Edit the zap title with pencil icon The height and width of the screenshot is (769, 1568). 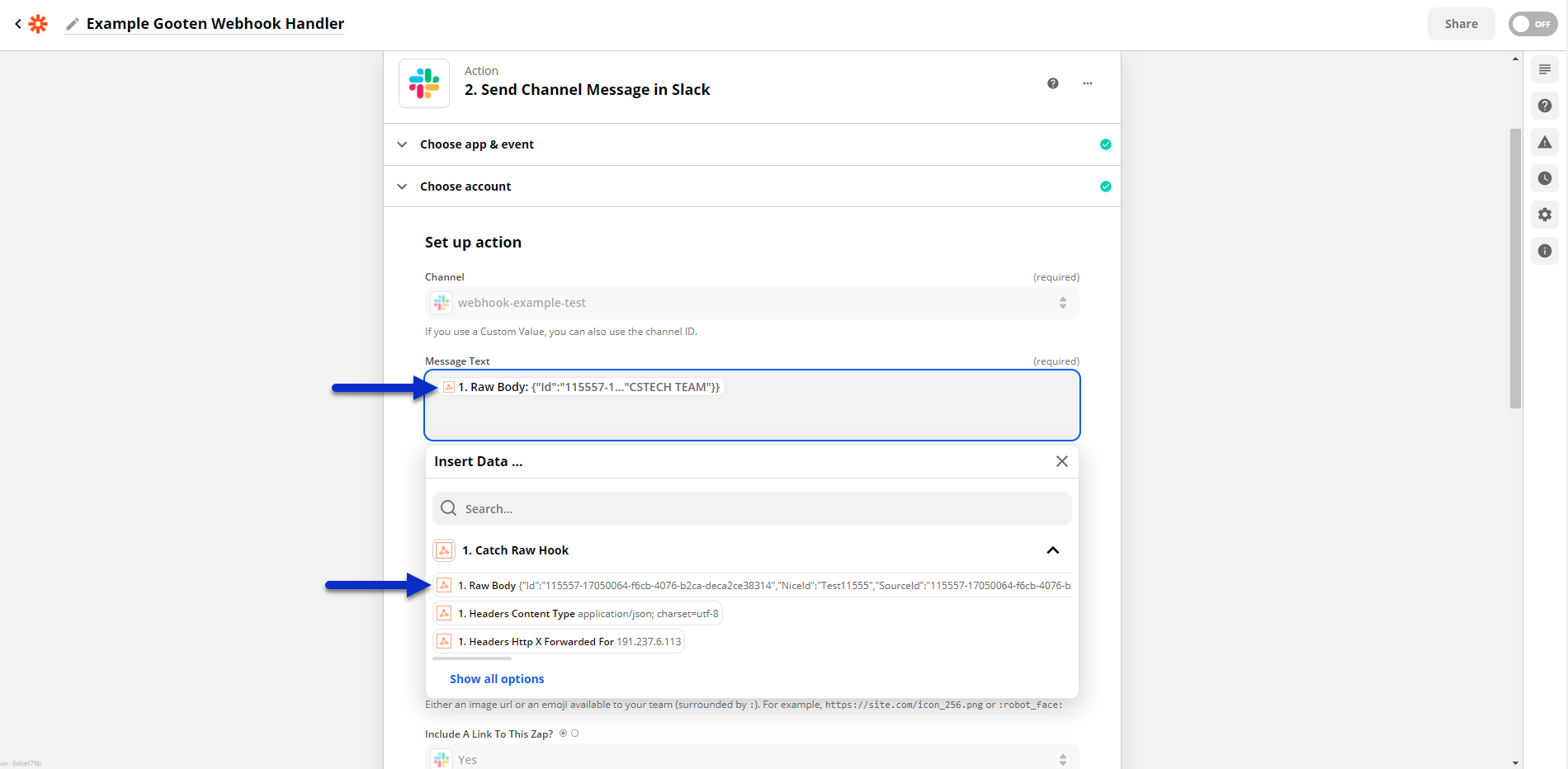pyautogui.click(x=73, y=24)
